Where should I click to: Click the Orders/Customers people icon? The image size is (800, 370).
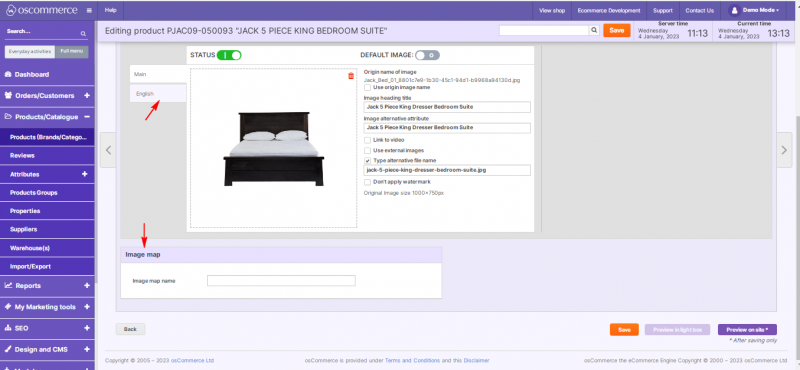point(8,95)
